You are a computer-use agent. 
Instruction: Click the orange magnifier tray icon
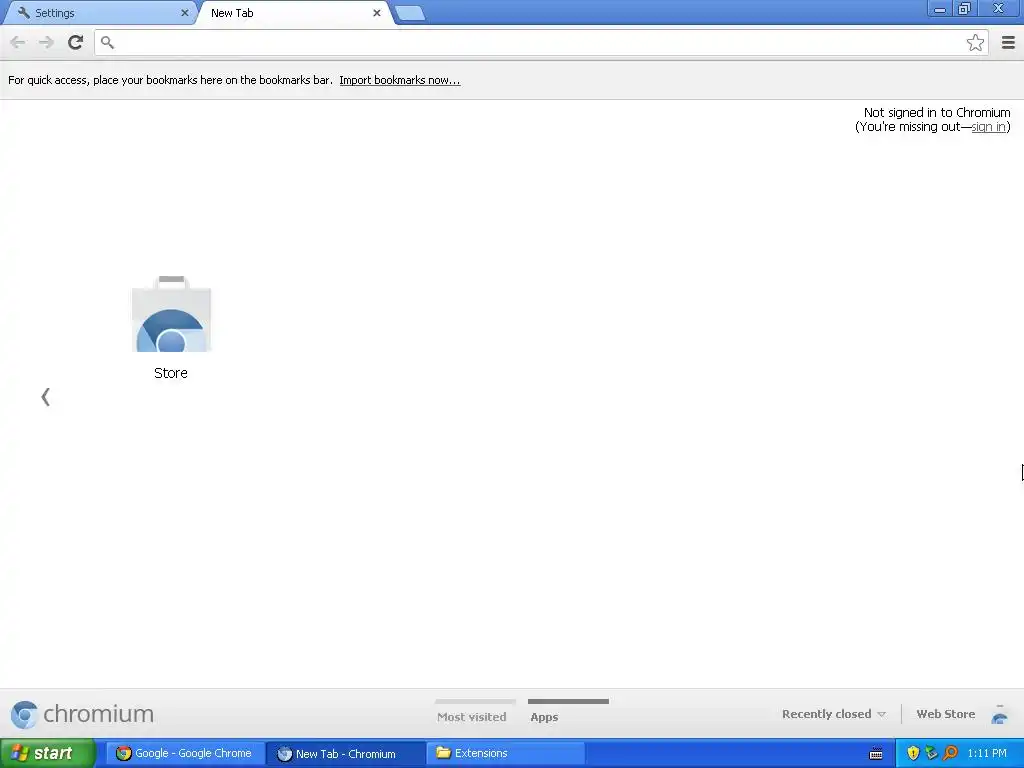click(950, 753)
